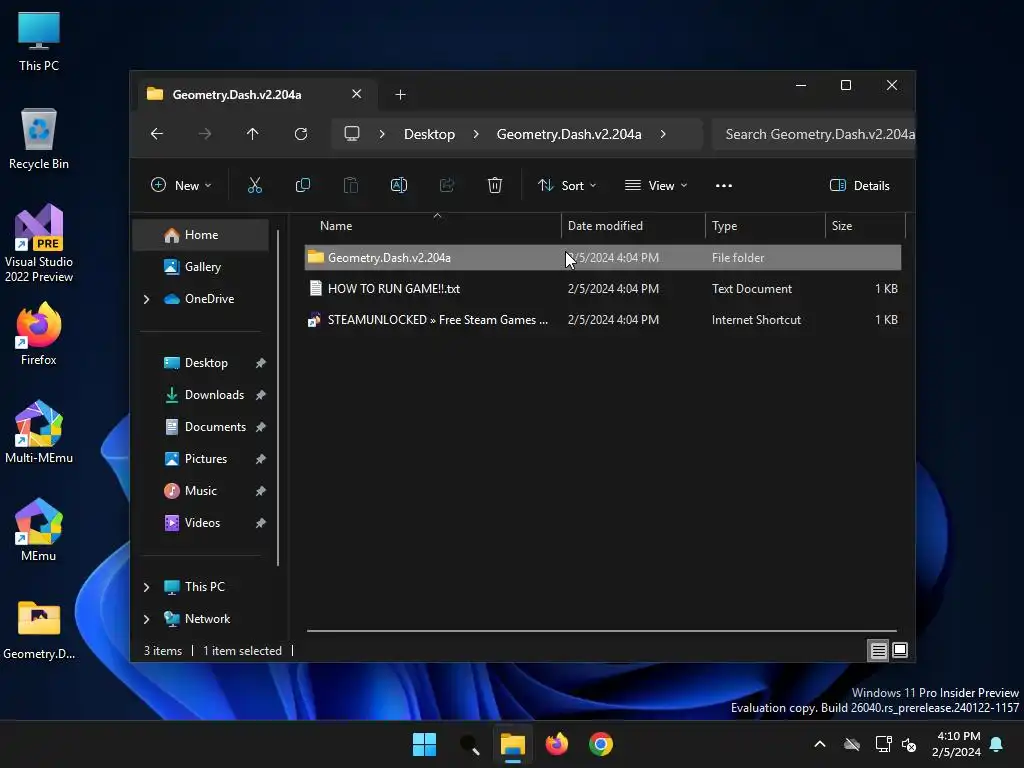Image resolution: width=1024 pixels, height=768 pixels.
Task: Expand chevron after Geometry.Dash.v2.204a breadcrumb
Action: 663,134
